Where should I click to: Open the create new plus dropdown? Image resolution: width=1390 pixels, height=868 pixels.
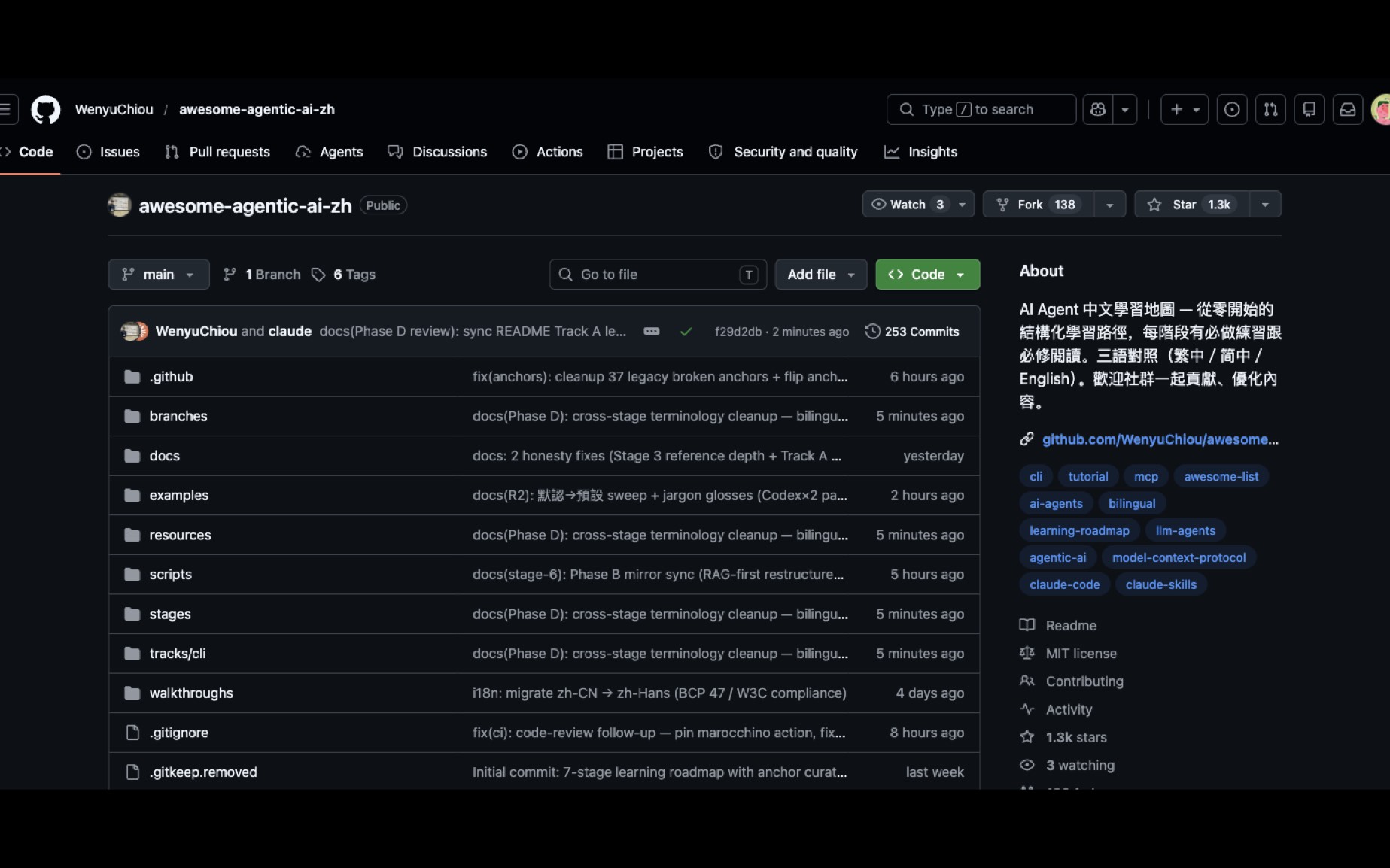[1185, 110]
